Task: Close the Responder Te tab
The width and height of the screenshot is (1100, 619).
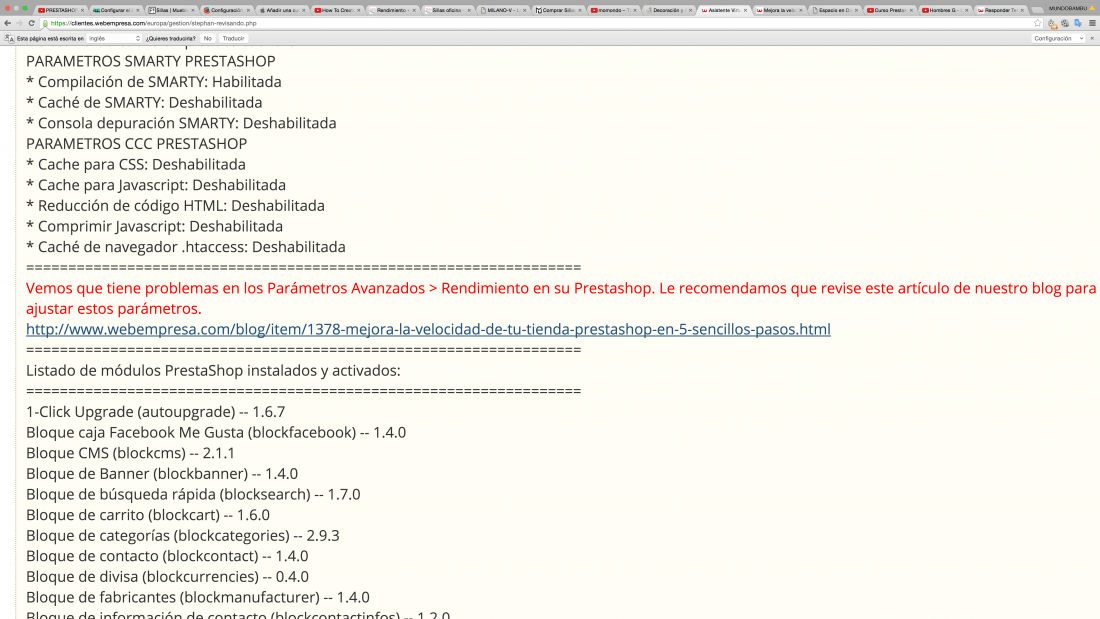Action: click(1021, 11)
